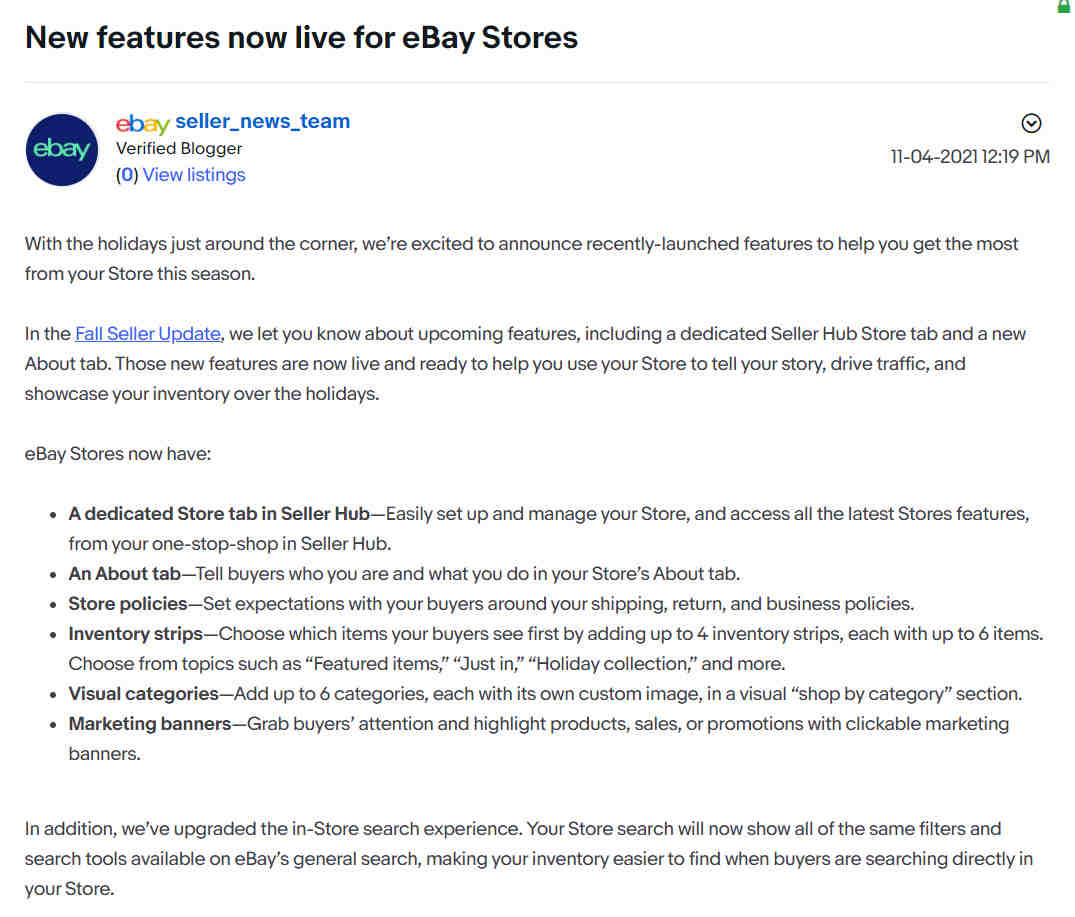The height and width of the screenshot is (917, 1075).
Task: Click the paragraph starting 'With the holidays'
Action: pyautogui.click(x=522, y=258)
